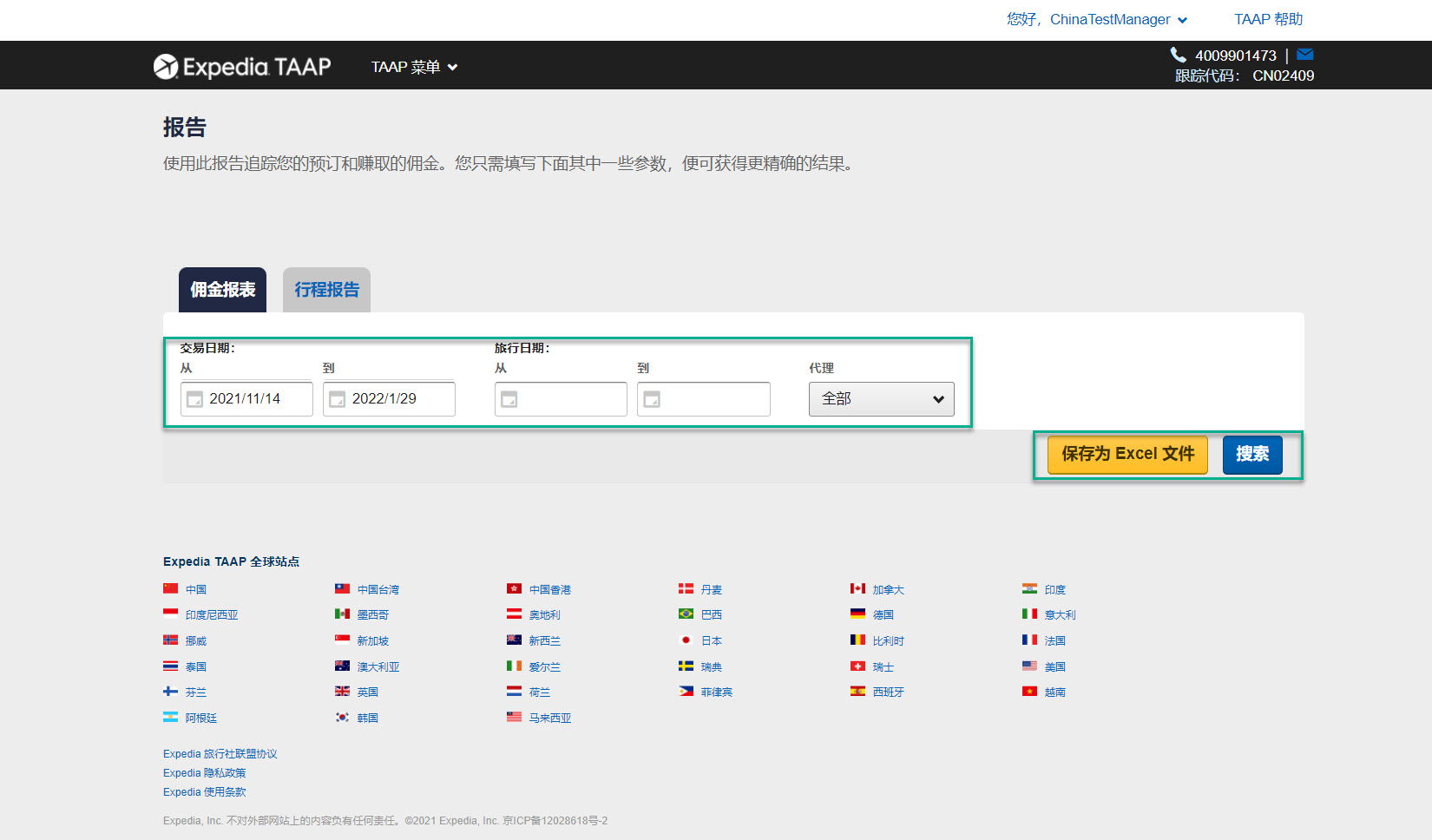
Task: Expand the TAAP 菜单 dropdown
Action: pos(414,67)
